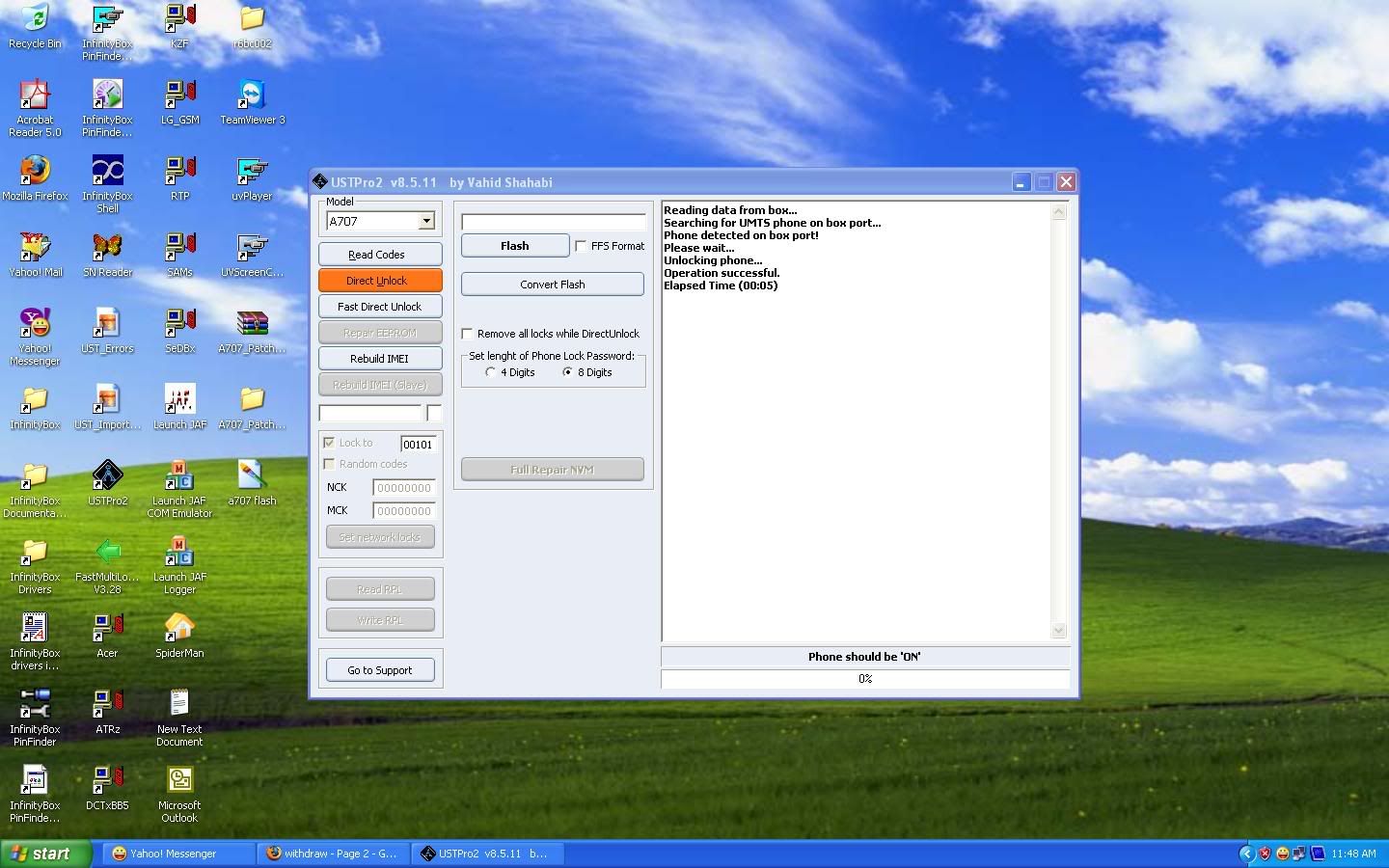Open the KZF desktop shortcut
Viewport: 1389px width, 868px height.
click(x=179, y=27)
